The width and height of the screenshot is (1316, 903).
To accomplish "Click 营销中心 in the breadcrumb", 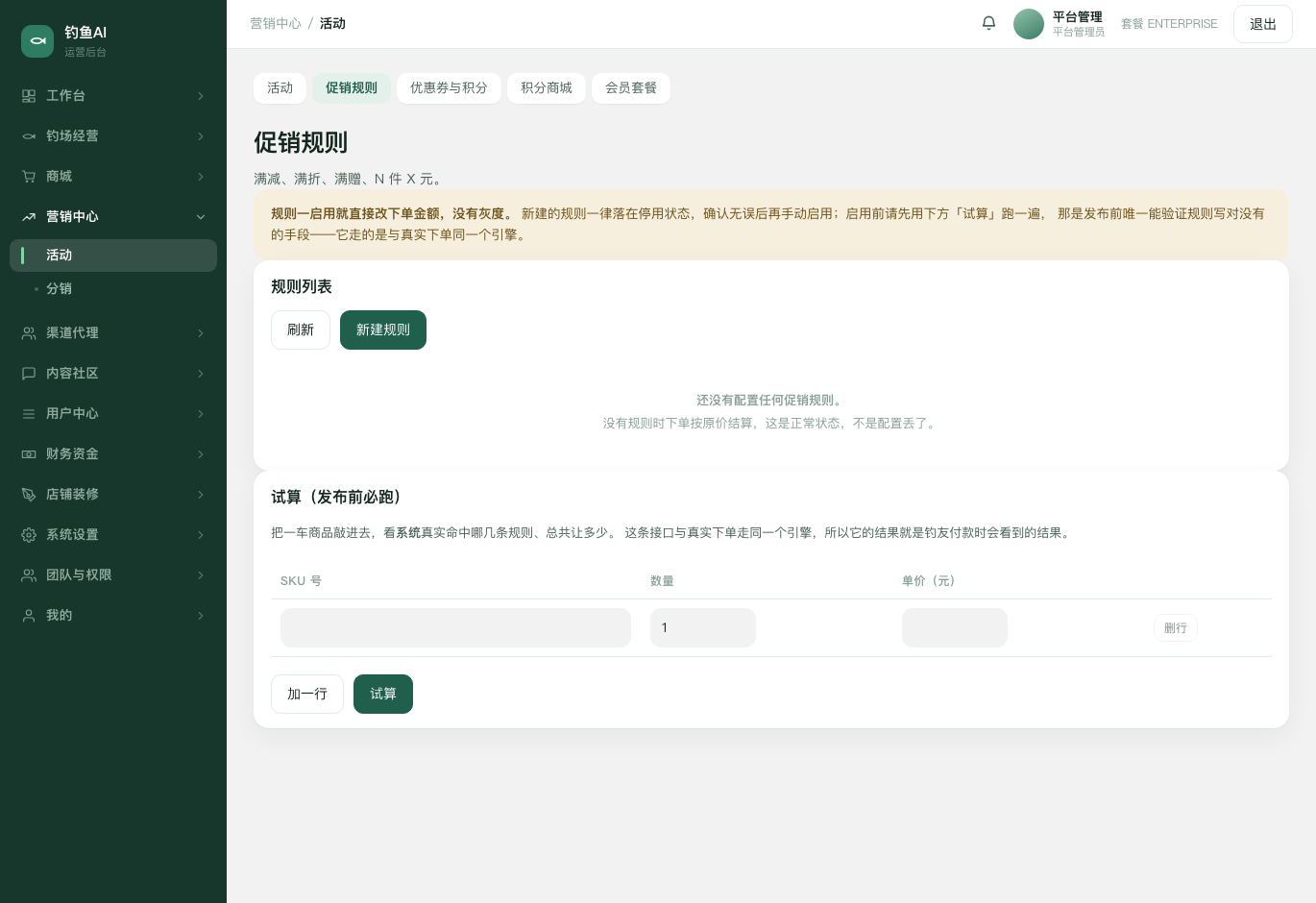I will pyautogui.click(x=276, y=24).
